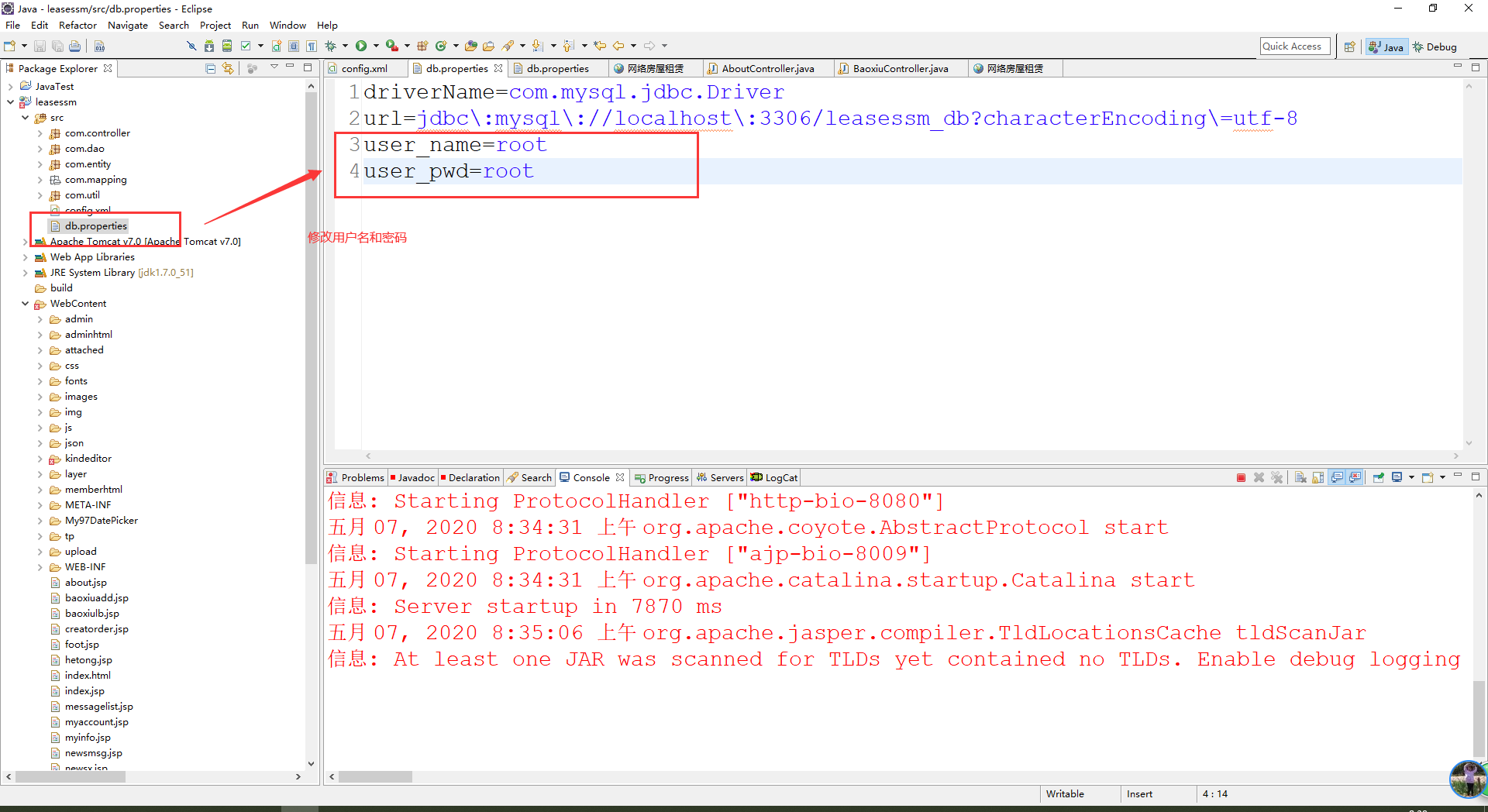Open the Navigate menu
Image resolution: width=1488 pixels, height=812 pixels.
click(x=128, y=26)
